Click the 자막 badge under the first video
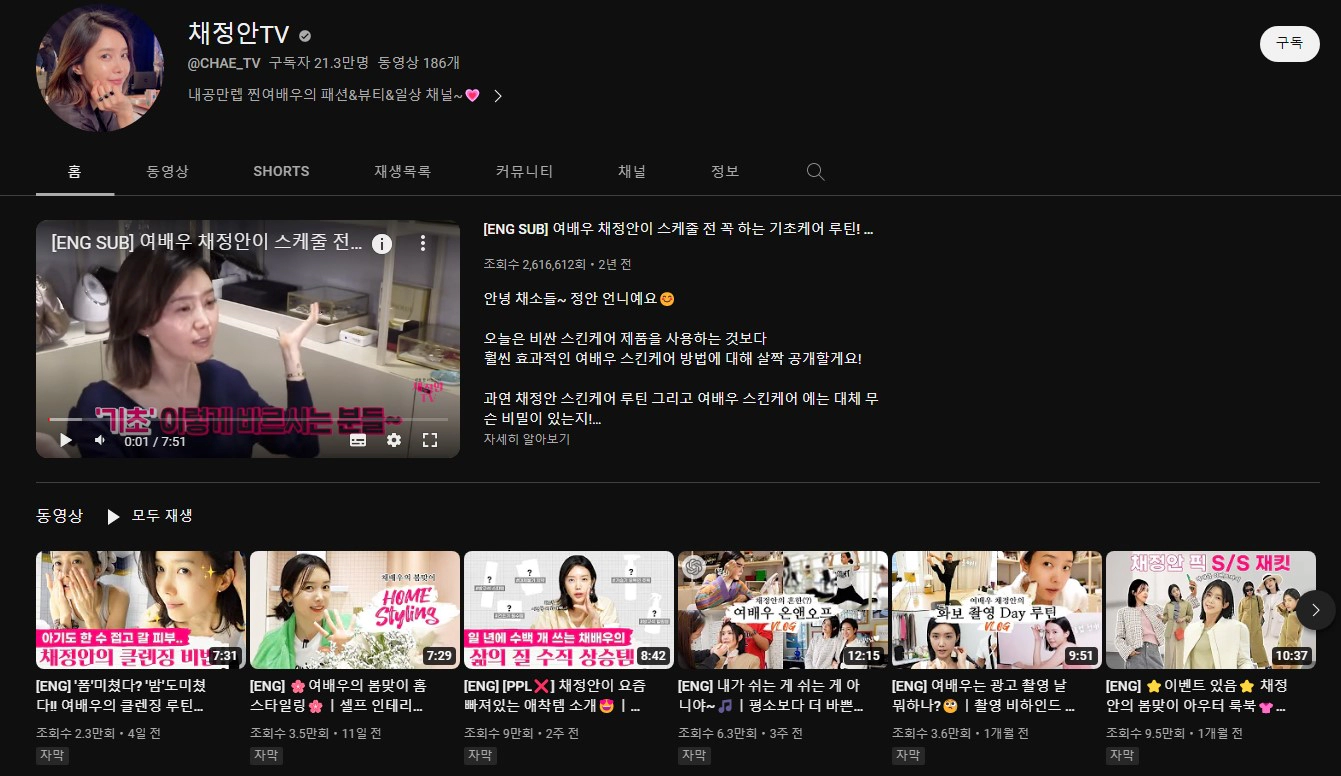Screen dimensions: 1341x776 click(x=51, y=756)
